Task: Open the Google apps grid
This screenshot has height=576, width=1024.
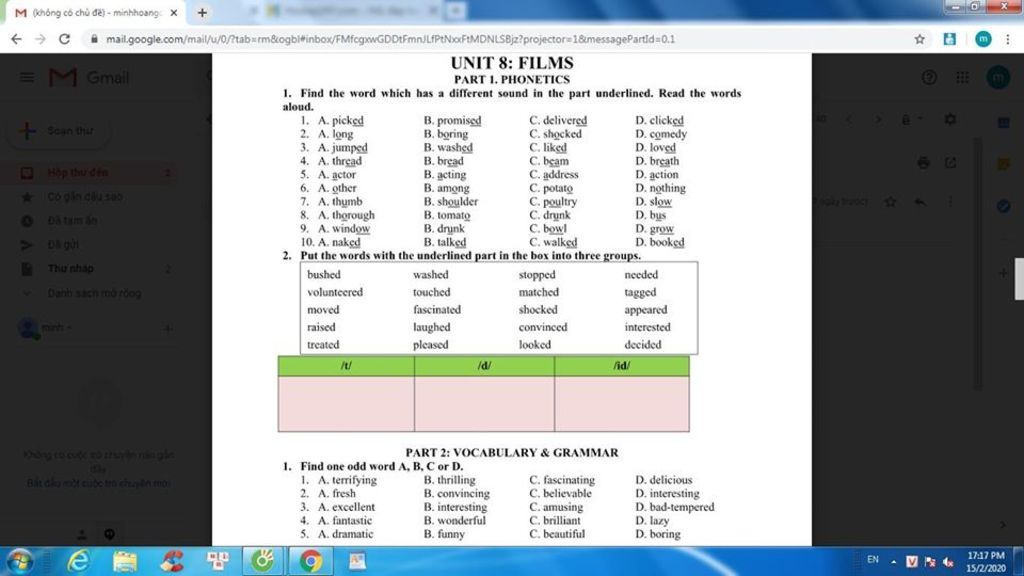Action: click(x=962, y=78)
